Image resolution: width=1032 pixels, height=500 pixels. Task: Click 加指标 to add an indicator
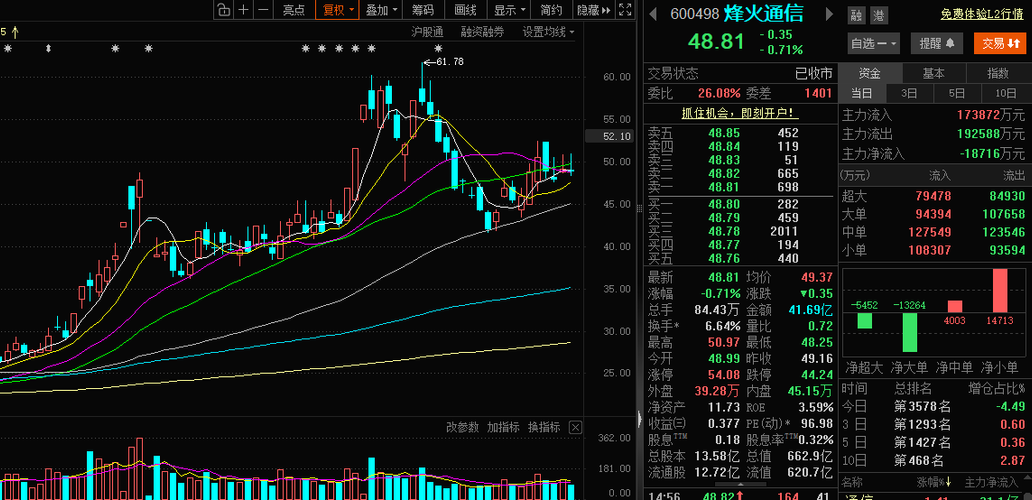[x=503, y=428]
